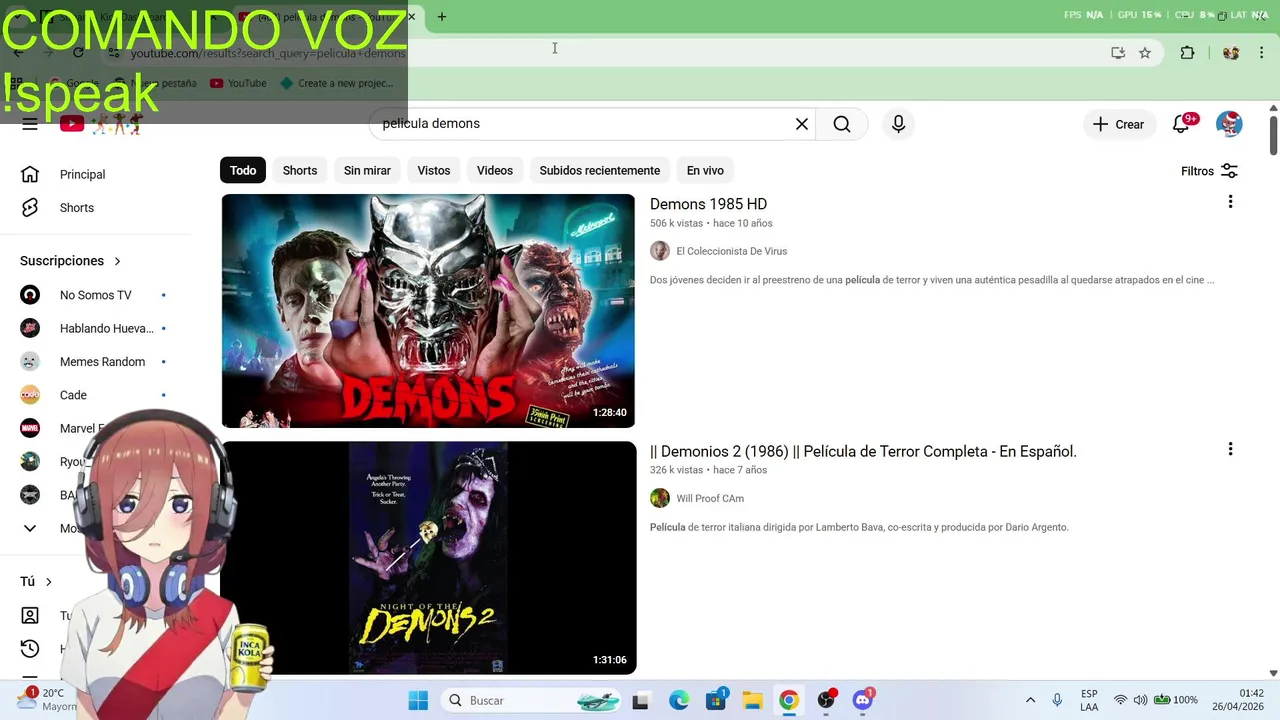1280x720 pixels.
Task: Select the Subidos recientemente chip
Action: [600, 170]
